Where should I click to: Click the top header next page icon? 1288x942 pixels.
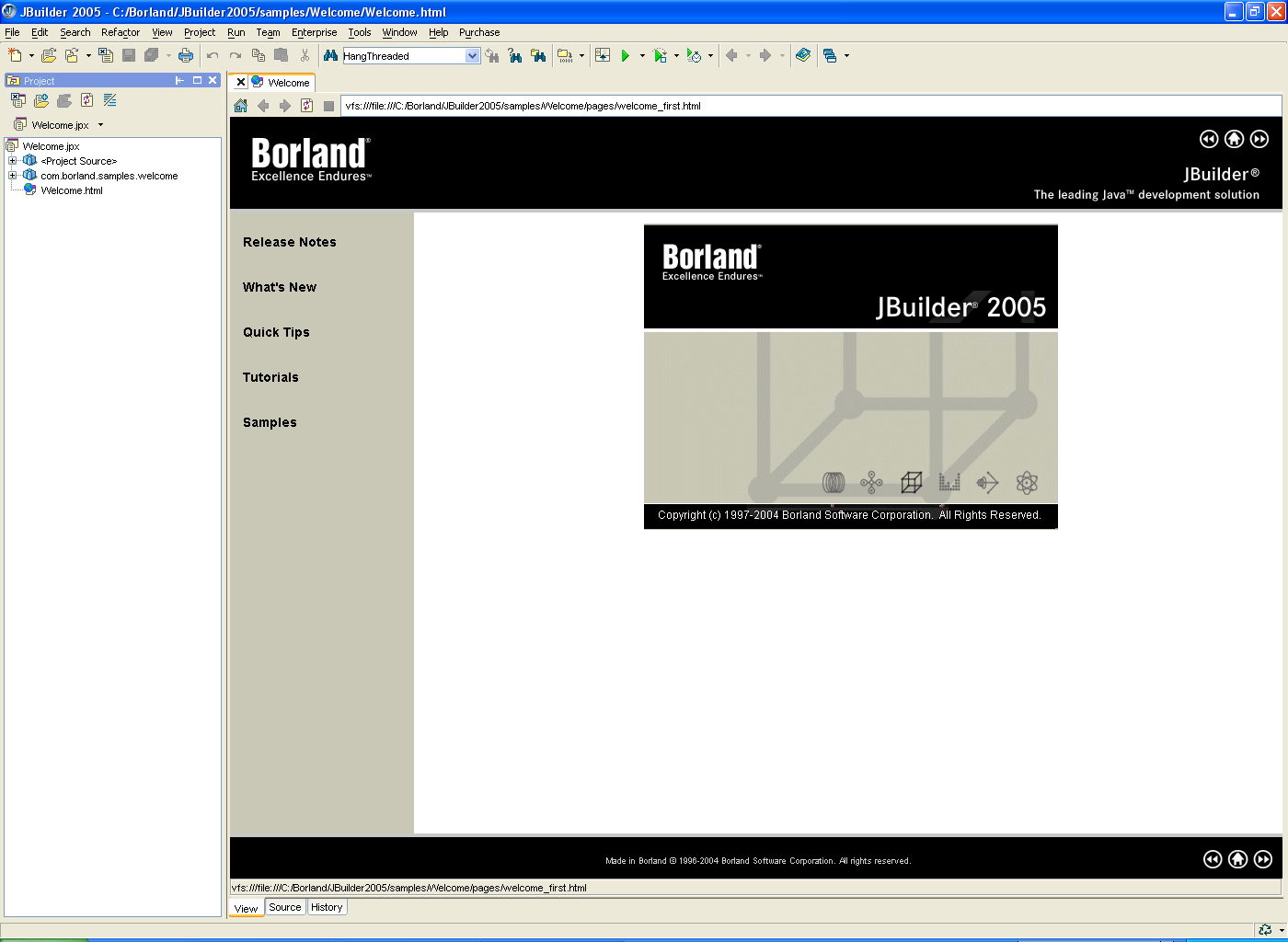point(1259,139)
